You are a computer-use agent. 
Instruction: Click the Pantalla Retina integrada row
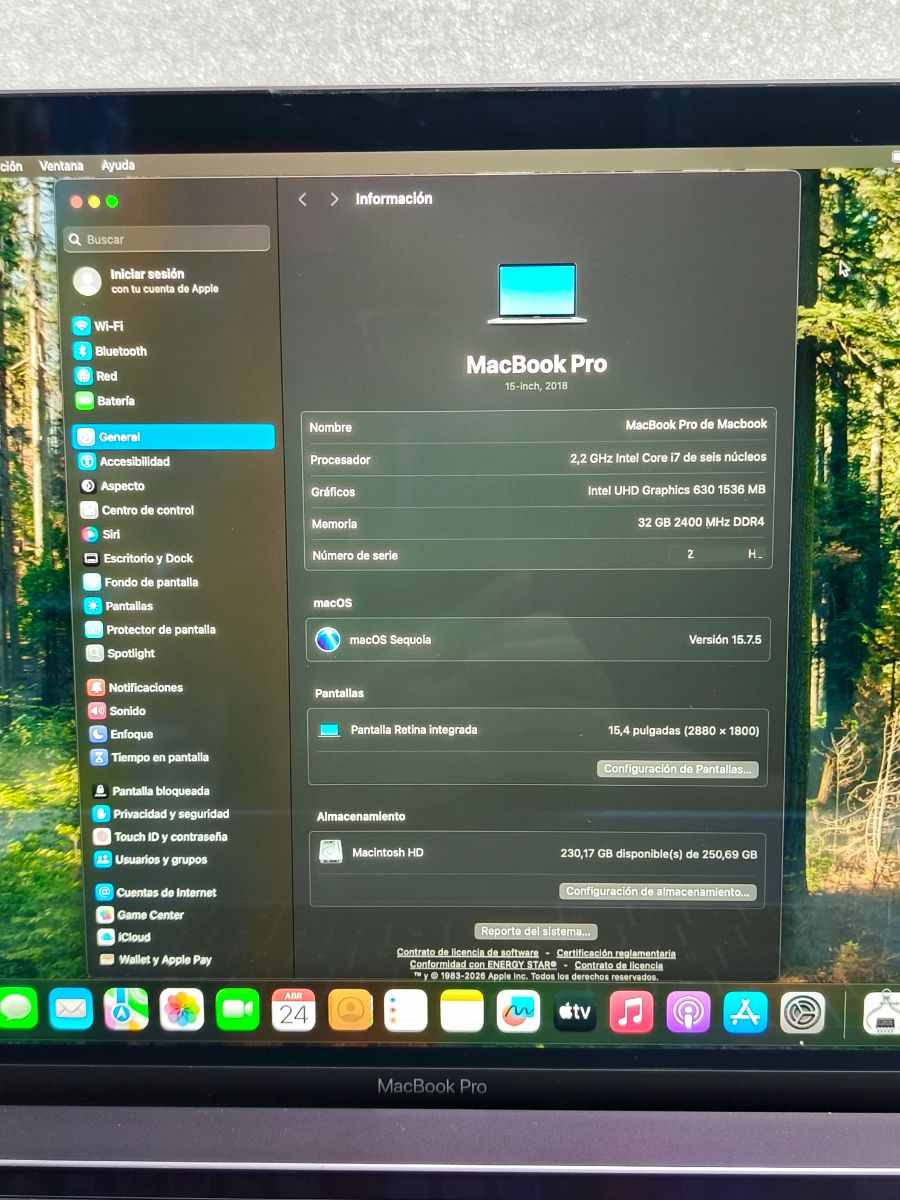click(x=538, y=730)
